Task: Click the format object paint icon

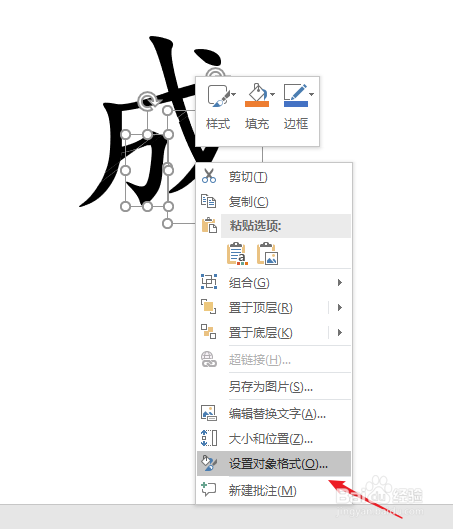Action: tap(209, 463)
